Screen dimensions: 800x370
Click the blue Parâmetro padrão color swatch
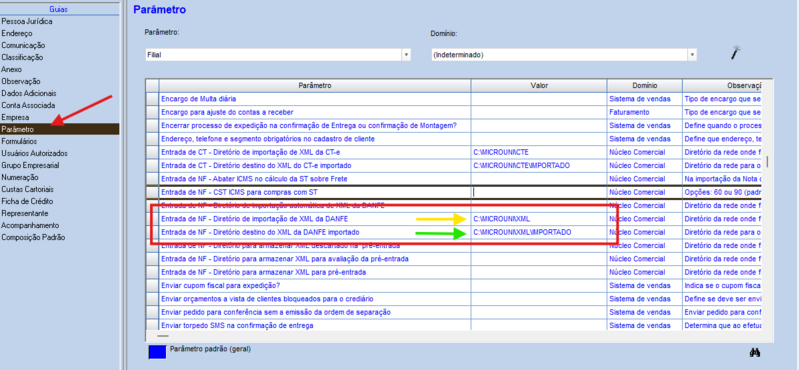tap(157, 352)
